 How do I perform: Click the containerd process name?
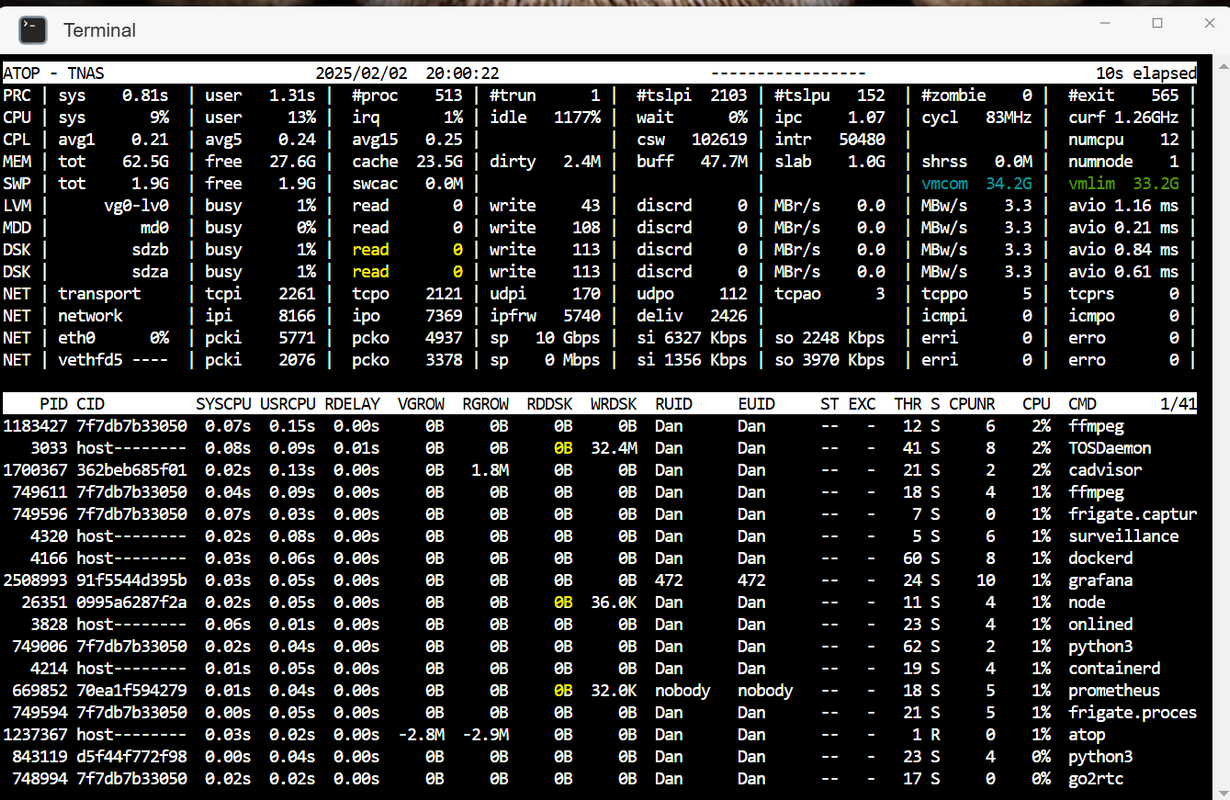(1114, 668)
